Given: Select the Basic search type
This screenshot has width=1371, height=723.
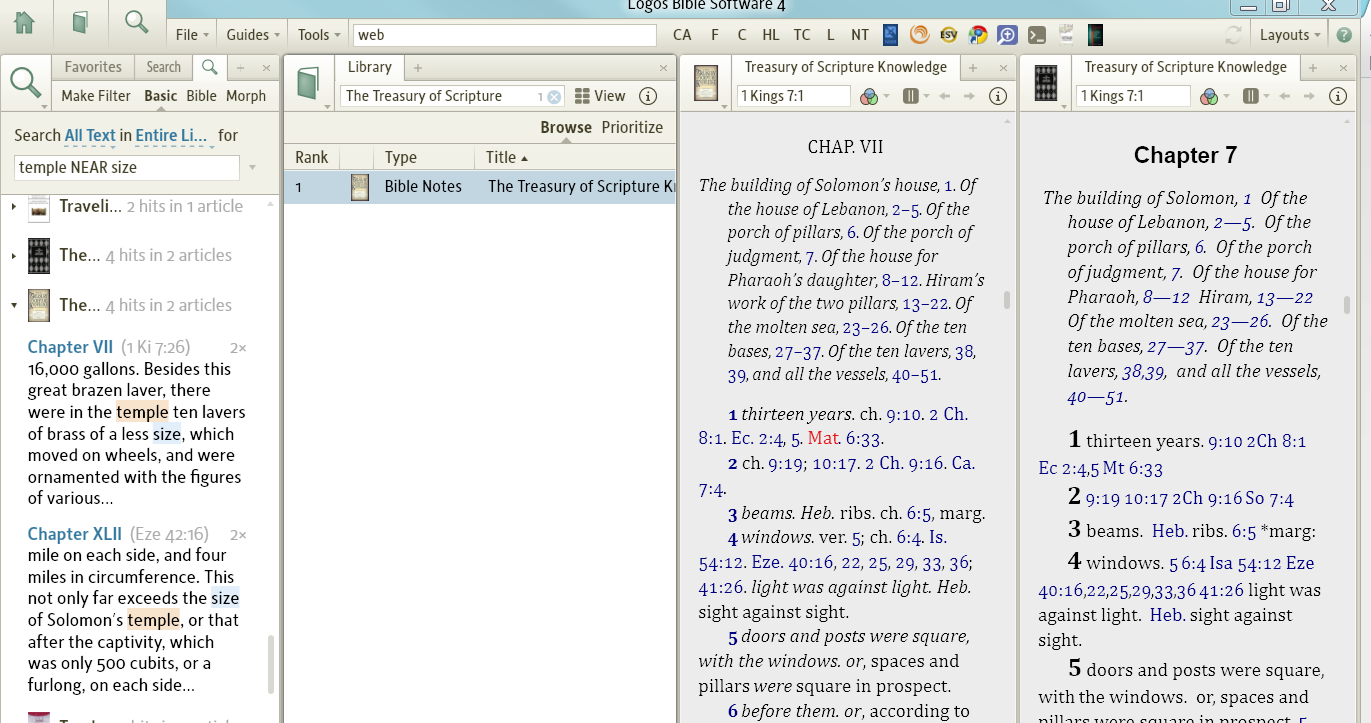Looking at the screenshot, I should (160, 96).
